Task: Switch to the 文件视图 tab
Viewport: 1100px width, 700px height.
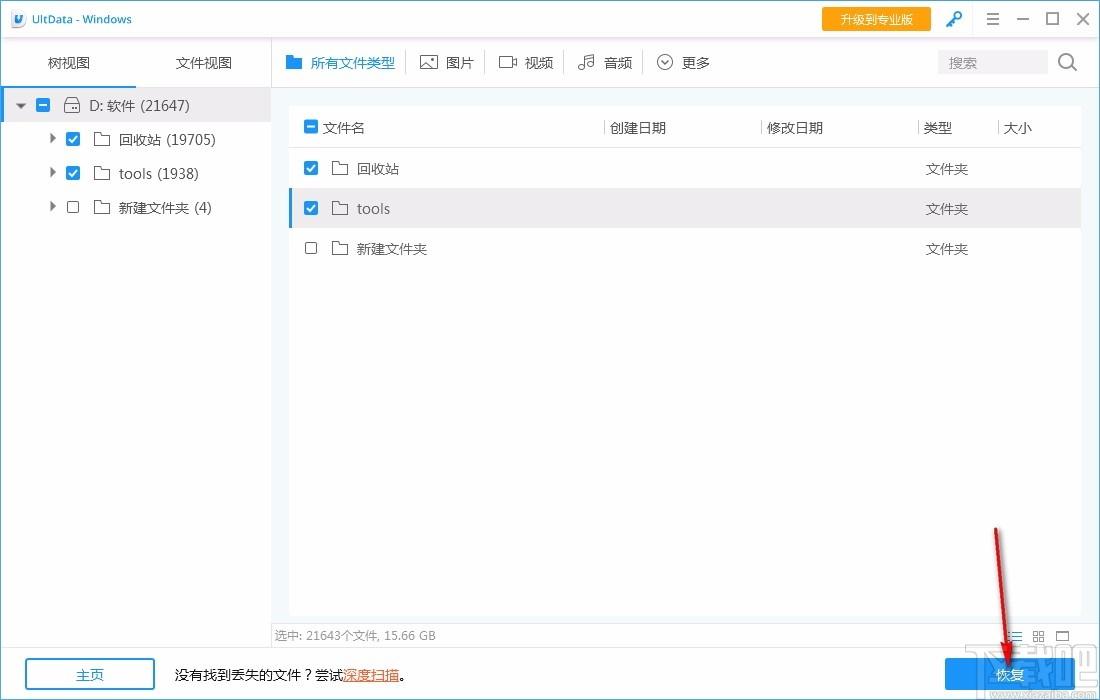Action: pos(203,63)
